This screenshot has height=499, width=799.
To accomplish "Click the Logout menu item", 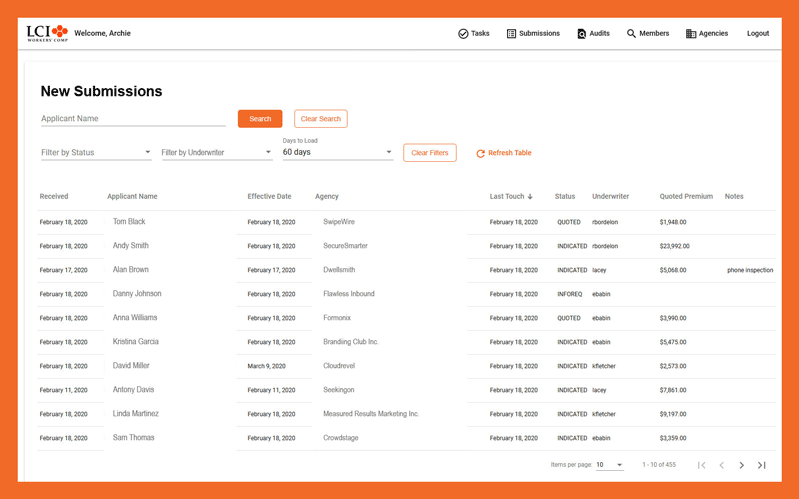I will [758, 34].
